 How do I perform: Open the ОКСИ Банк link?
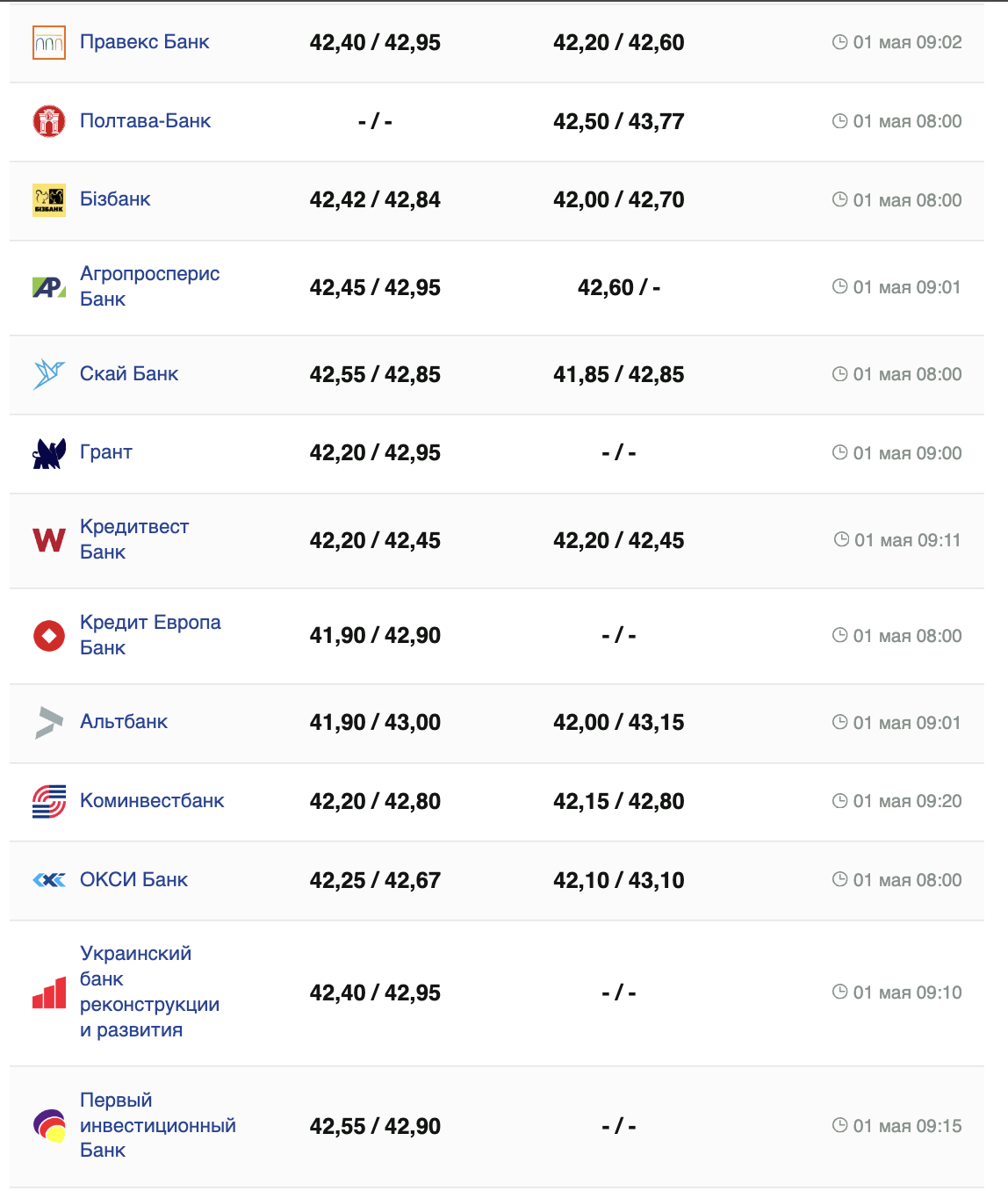tap(133, 880)
